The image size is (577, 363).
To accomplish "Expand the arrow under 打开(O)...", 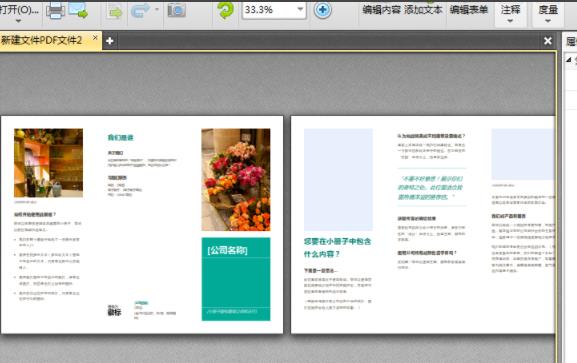I will click(x=18, y=21).
